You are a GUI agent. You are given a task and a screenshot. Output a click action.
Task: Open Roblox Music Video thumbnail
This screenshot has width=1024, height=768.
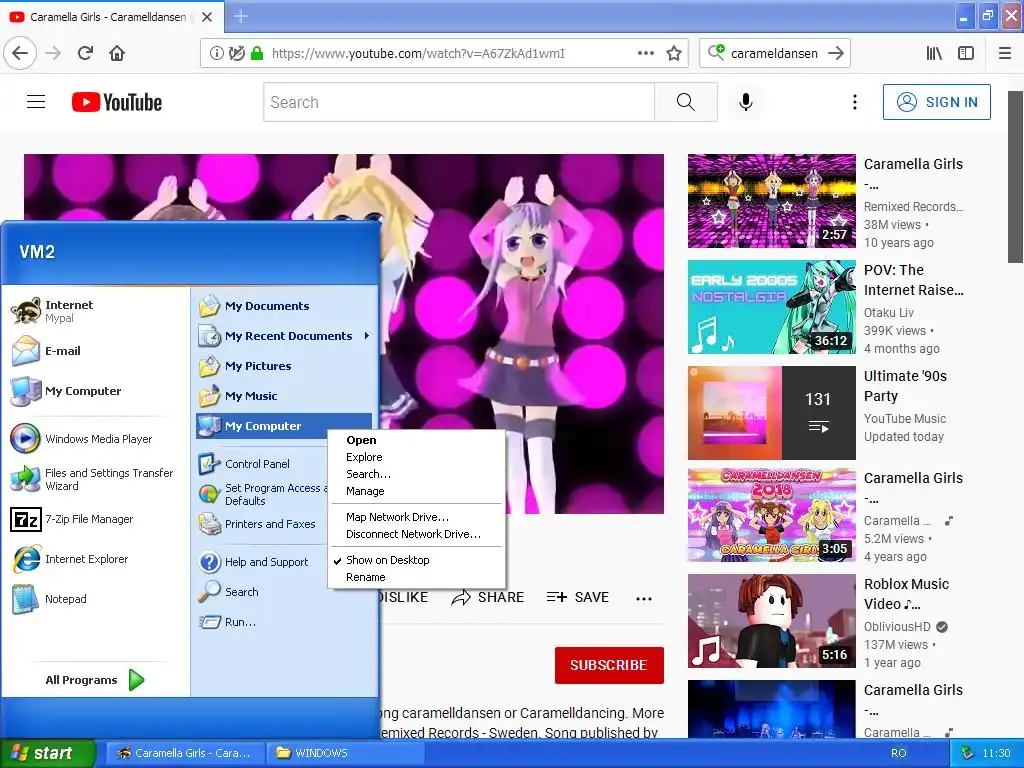click(x=771, y=621)
